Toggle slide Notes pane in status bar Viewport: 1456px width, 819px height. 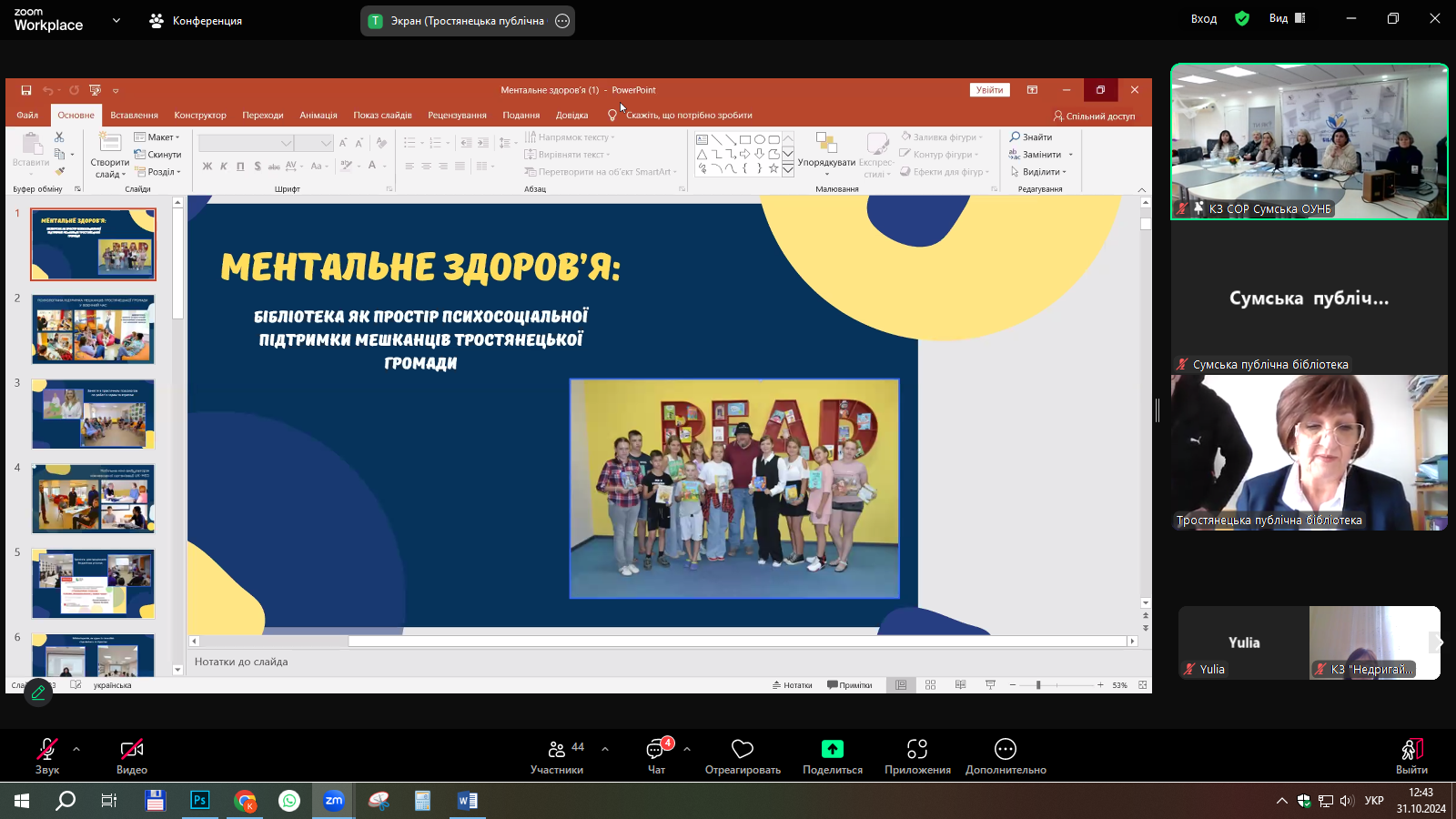coord(792,685)
